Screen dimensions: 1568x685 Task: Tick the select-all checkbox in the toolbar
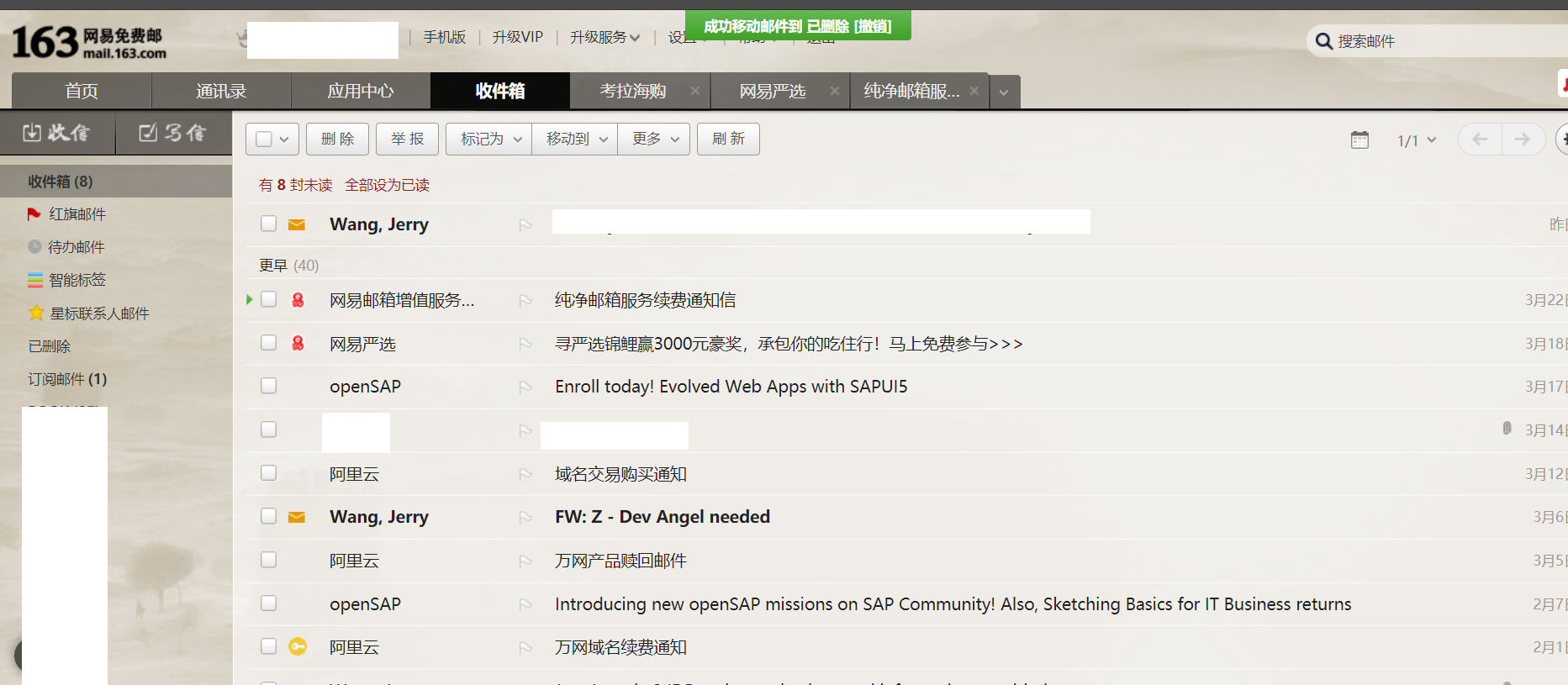coord(264,140)
